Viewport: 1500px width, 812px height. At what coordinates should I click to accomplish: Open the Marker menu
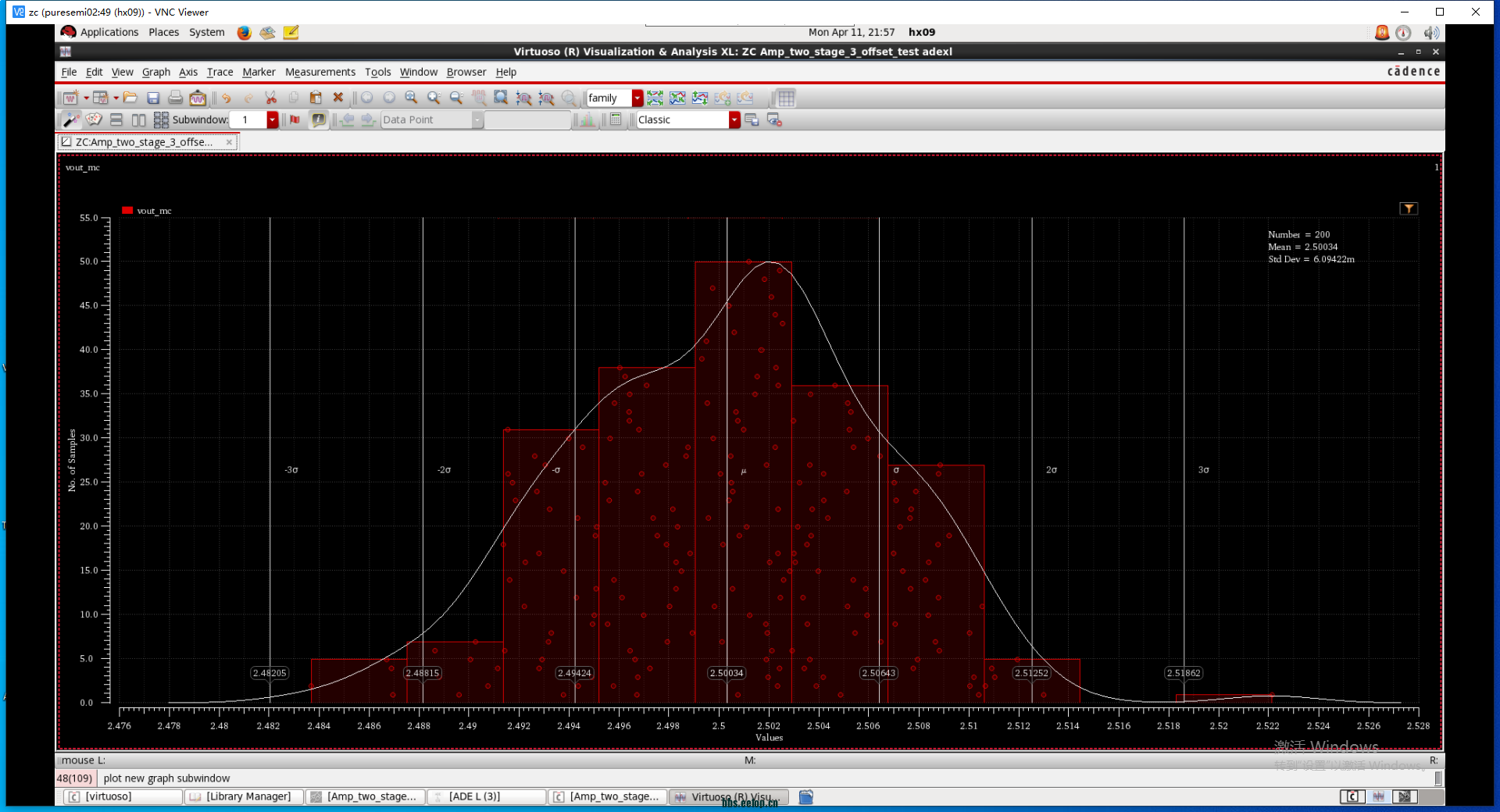(x=259, y=72)
